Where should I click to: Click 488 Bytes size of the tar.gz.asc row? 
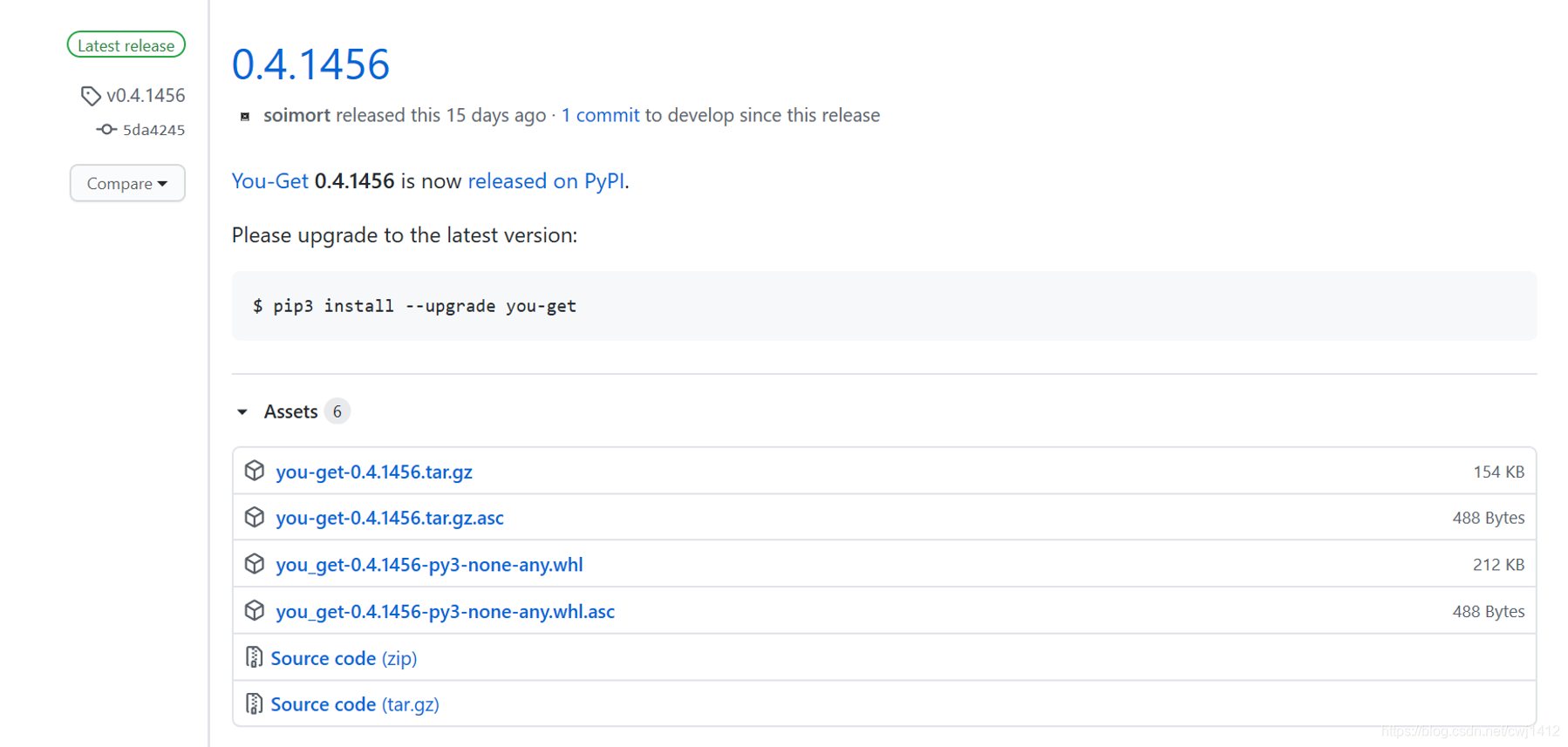coord(1489,518)
